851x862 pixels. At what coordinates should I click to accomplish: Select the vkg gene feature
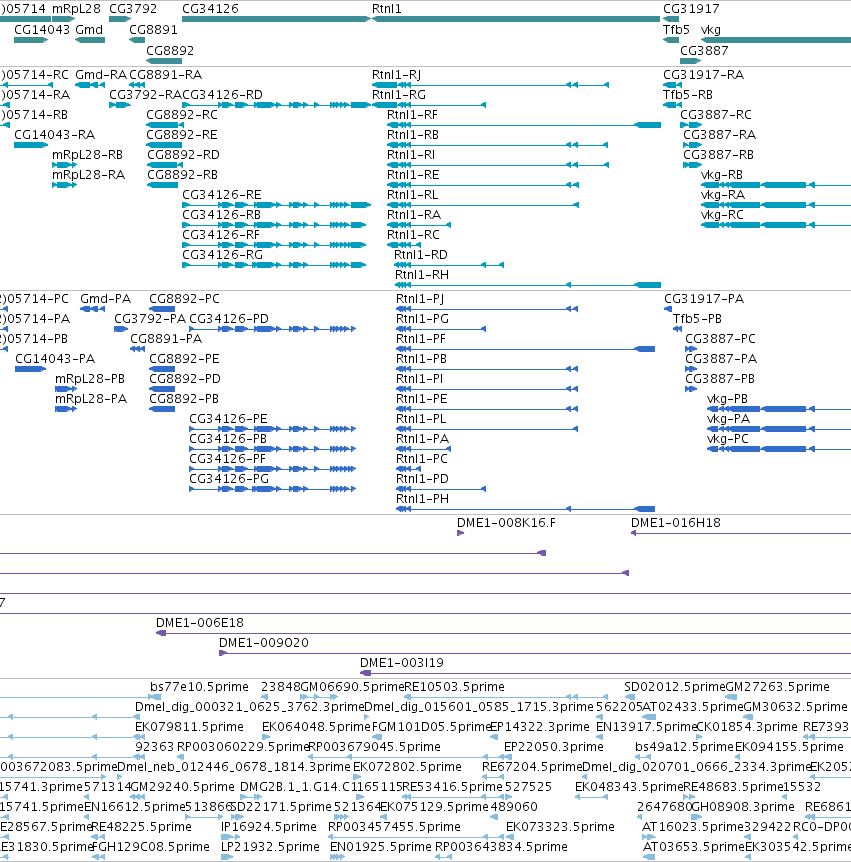coord(776,40)
